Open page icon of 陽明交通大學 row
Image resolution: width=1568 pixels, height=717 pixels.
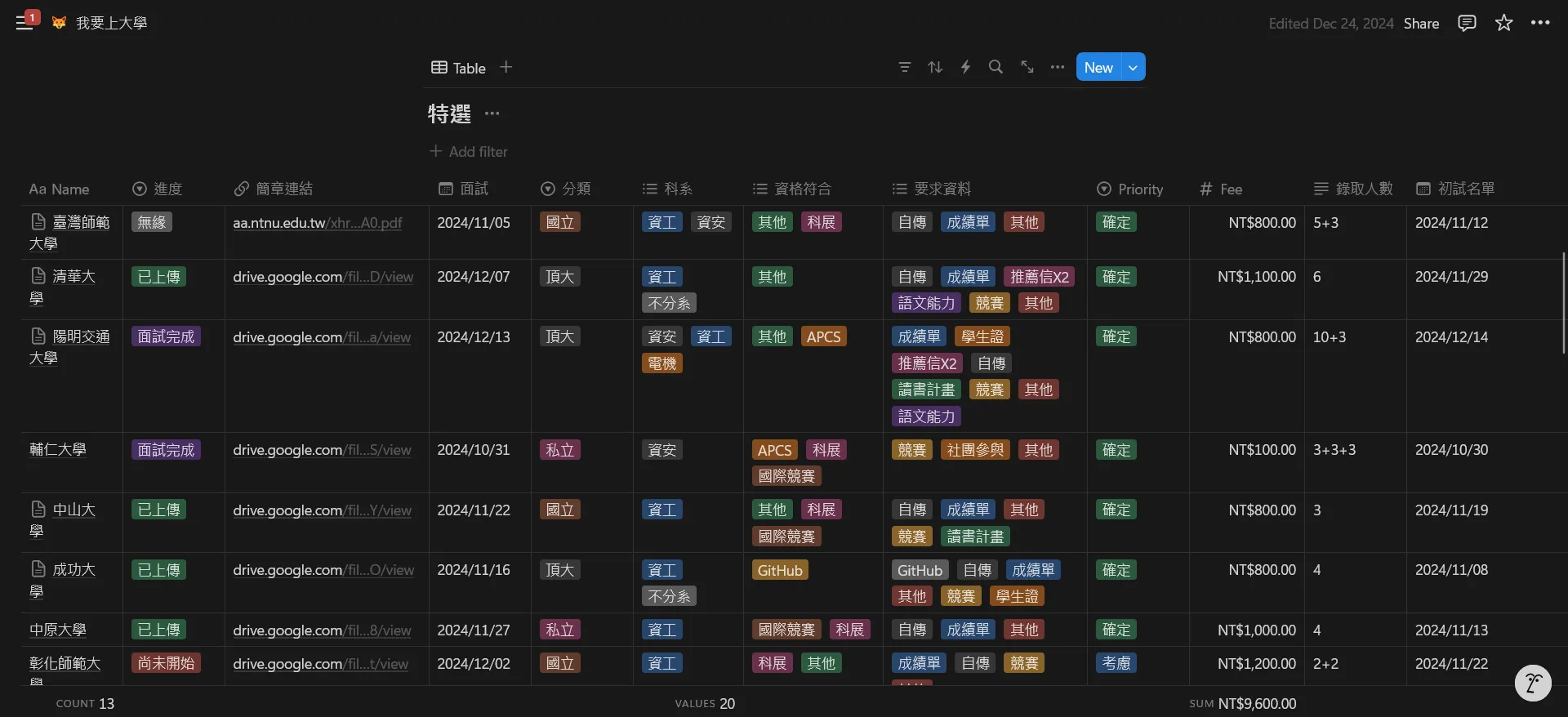pyautogui.click(x=38, y=336)
